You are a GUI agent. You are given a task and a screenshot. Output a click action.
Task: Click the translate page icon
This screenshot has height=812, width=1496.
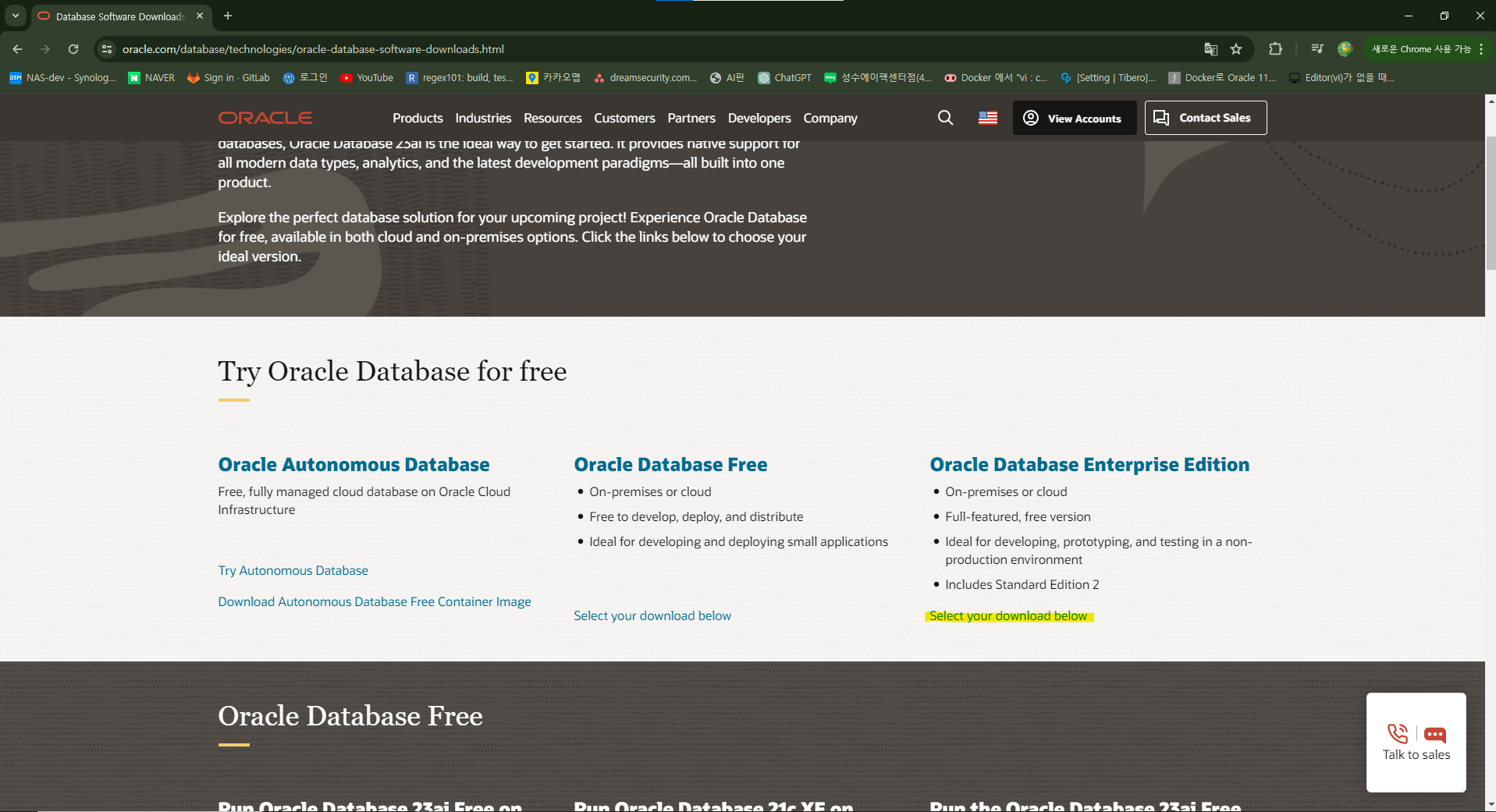1210,49
